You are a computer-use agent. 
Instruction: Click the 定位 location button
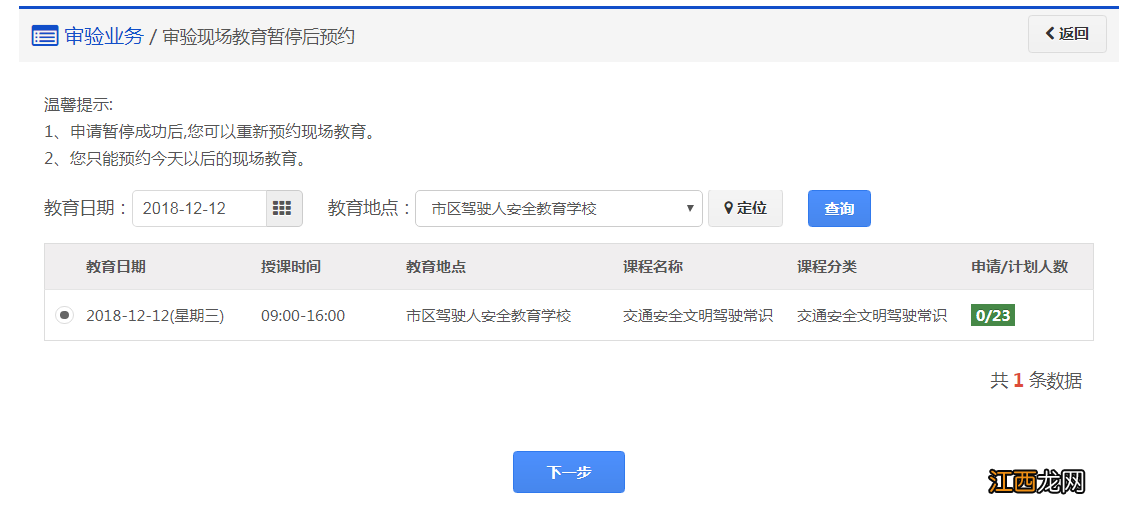click(745, 208)
